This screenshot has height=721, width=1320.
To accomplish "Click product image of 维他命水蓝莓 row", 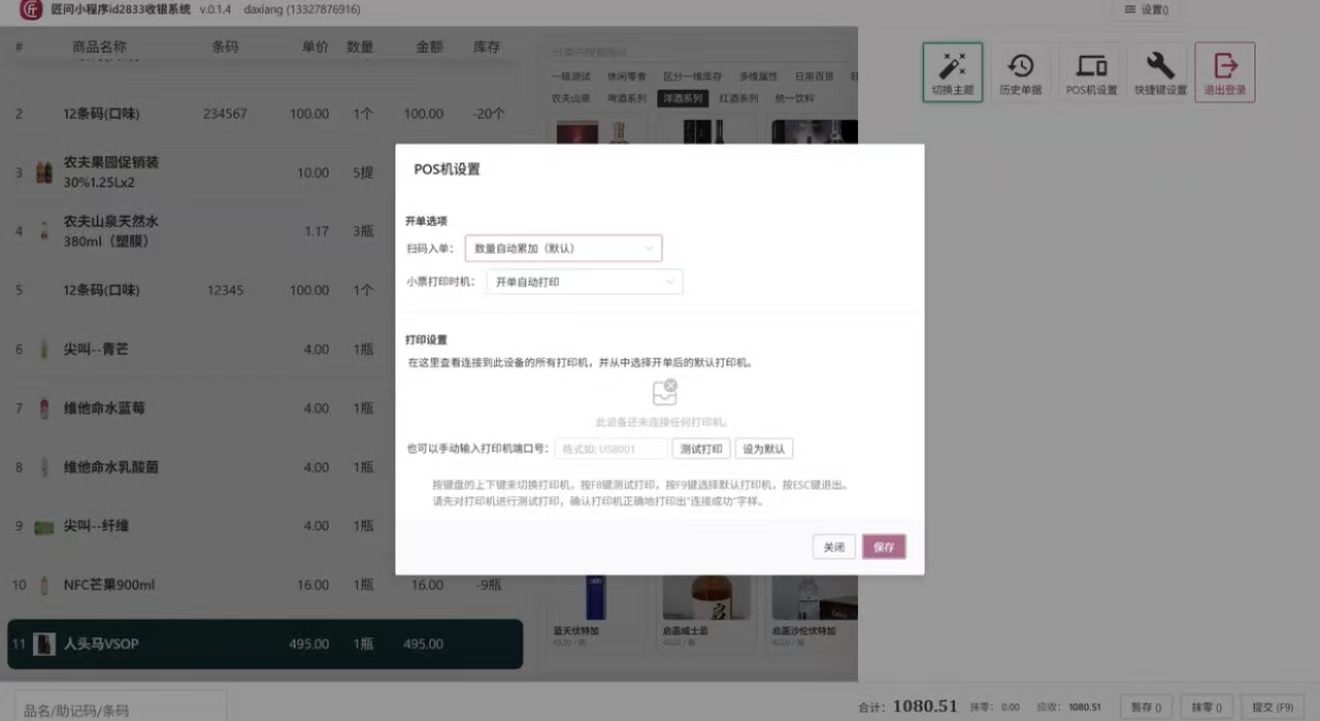I will (x=44, y=408).
